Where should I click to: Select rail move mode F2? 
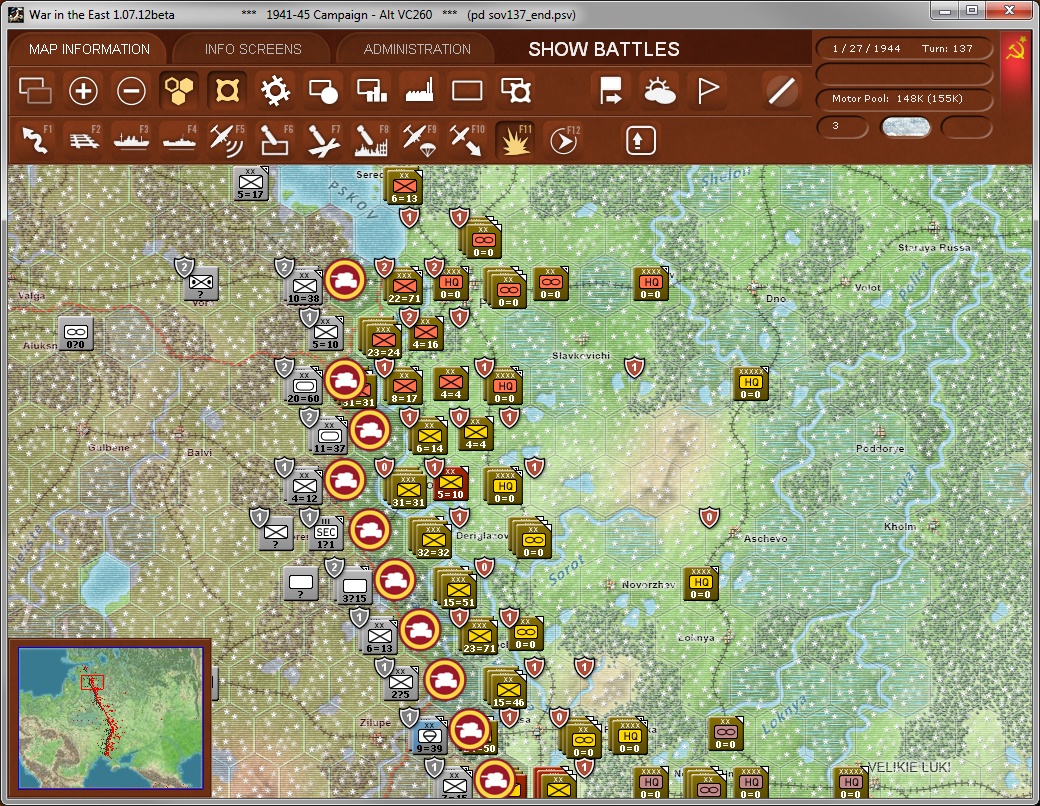pos(84,140)
